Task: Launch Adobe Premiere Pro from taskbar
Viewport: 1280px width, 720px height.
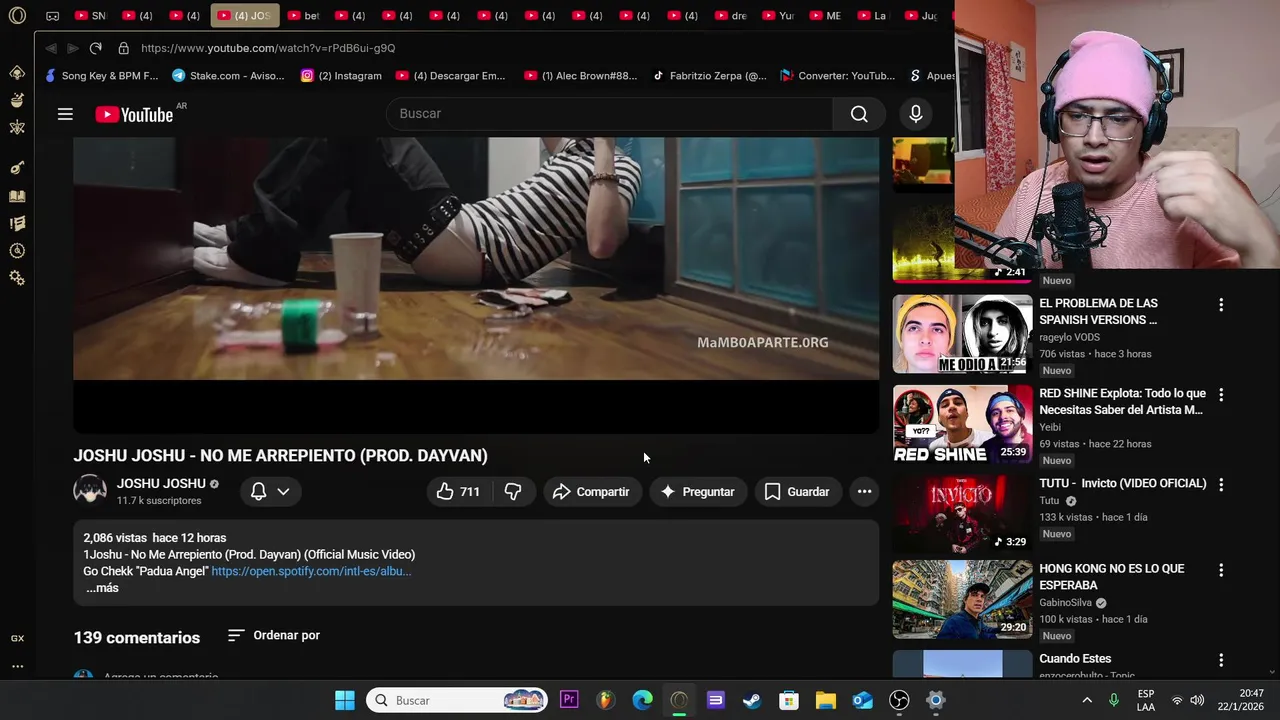Action: (569, 700)
